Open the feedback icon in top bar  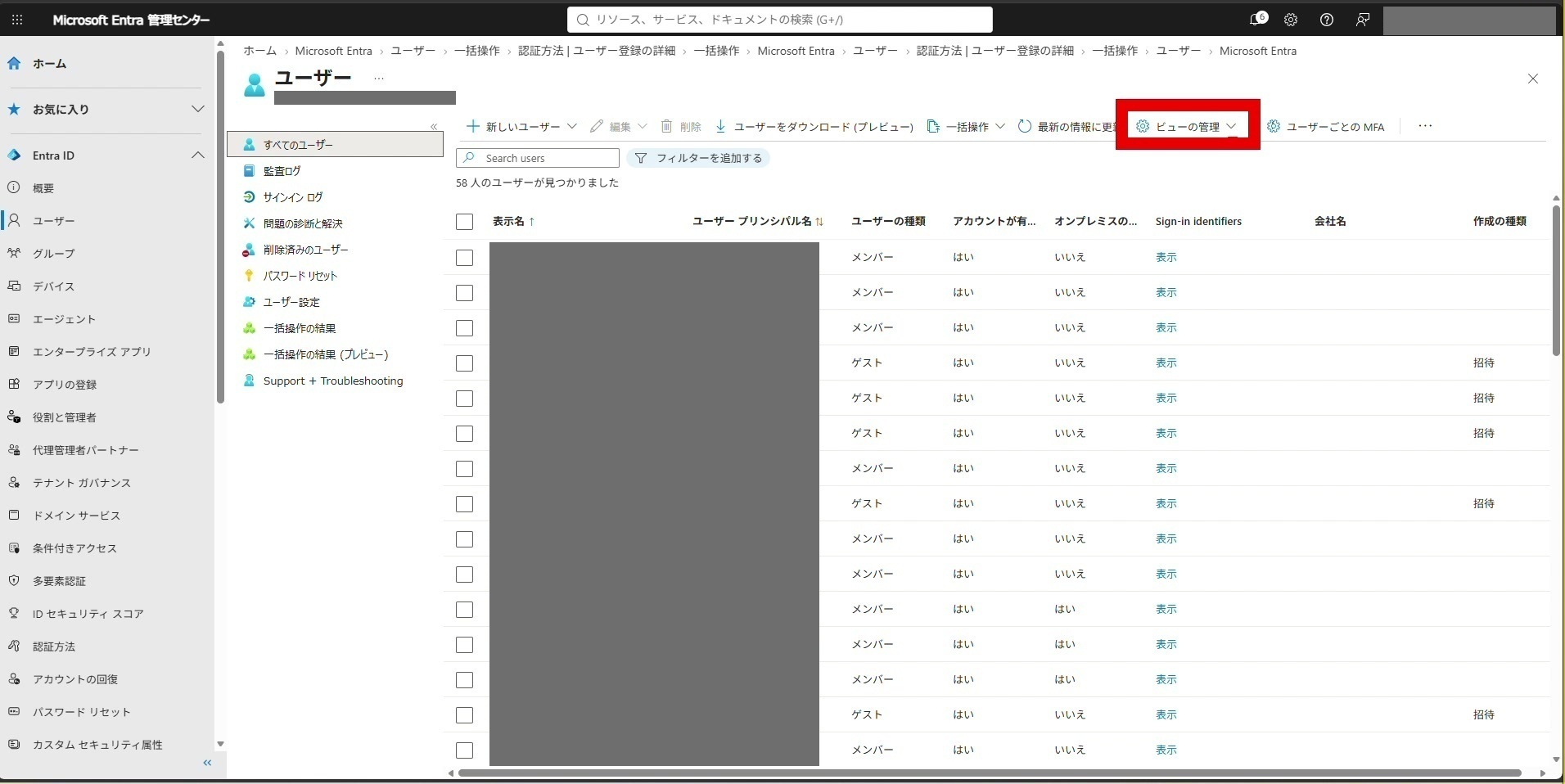1363,20
